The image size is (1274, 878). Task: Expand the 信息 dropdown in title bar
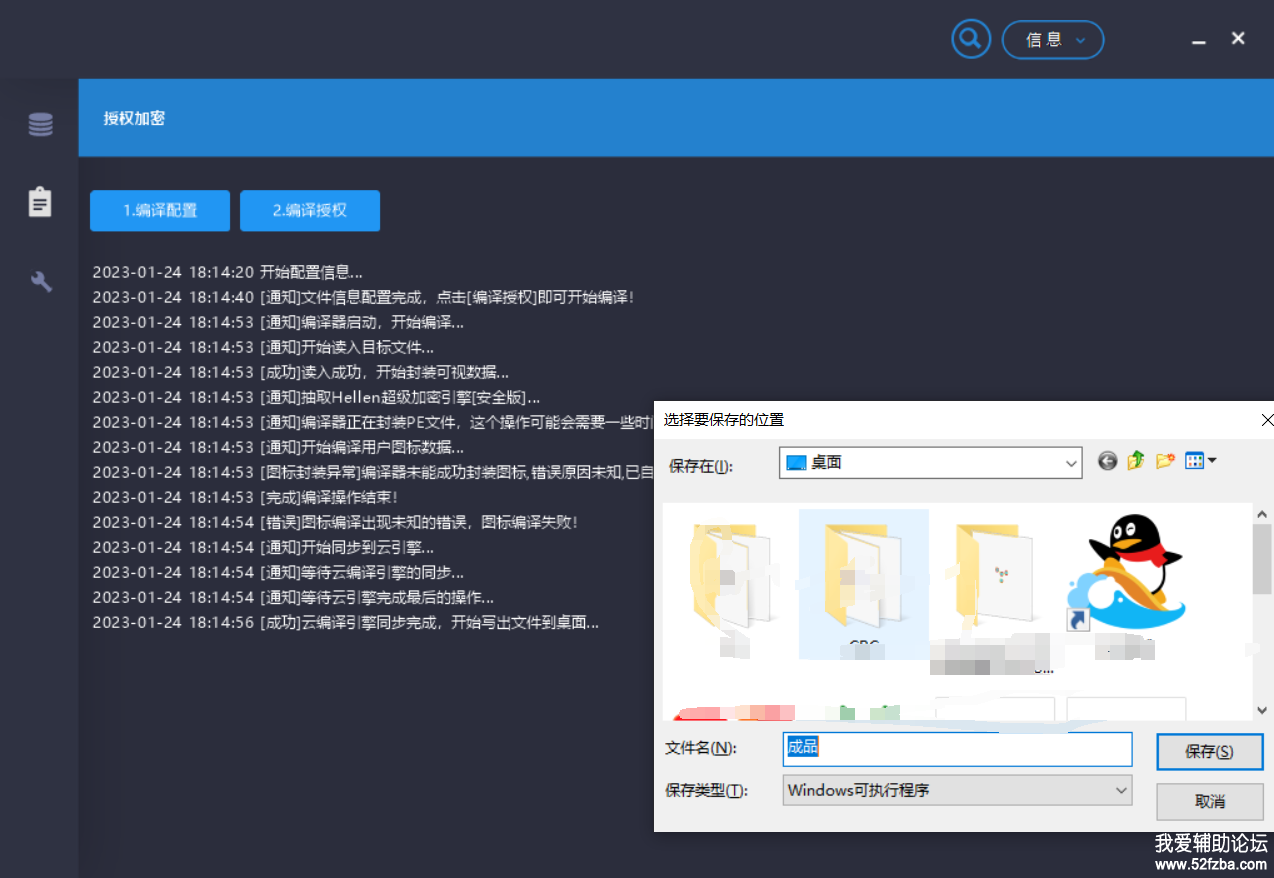tap(1053, 40)
